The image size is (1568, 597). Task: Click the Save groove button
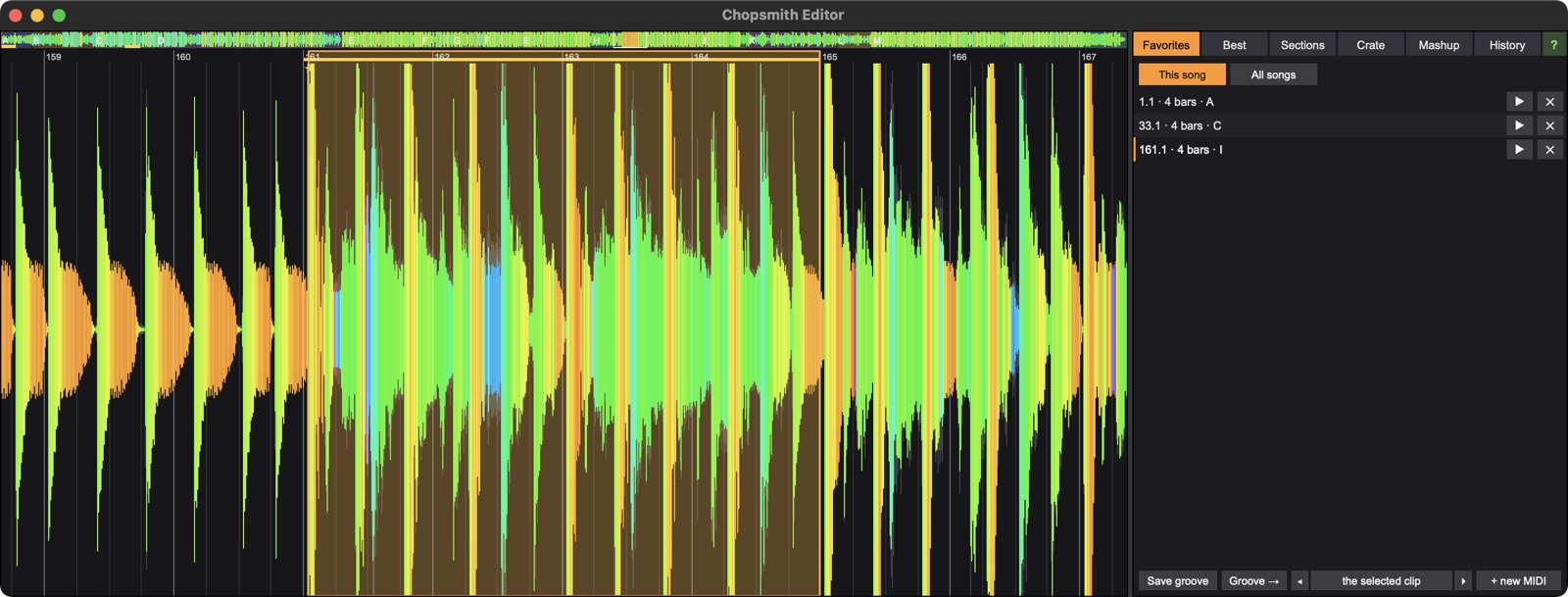pyautogui.click(x=1177, y=581)
